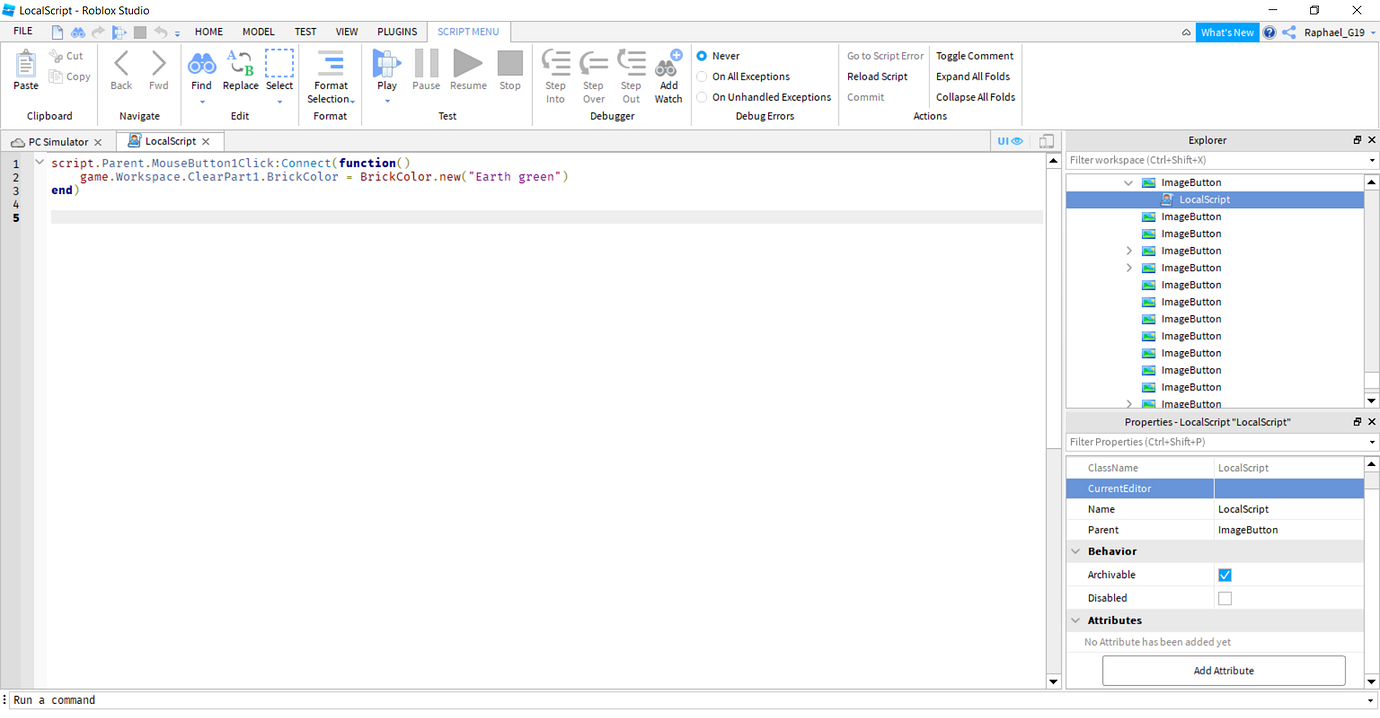Switch to the VIEW ribbon tab

(x=347, y=32)
